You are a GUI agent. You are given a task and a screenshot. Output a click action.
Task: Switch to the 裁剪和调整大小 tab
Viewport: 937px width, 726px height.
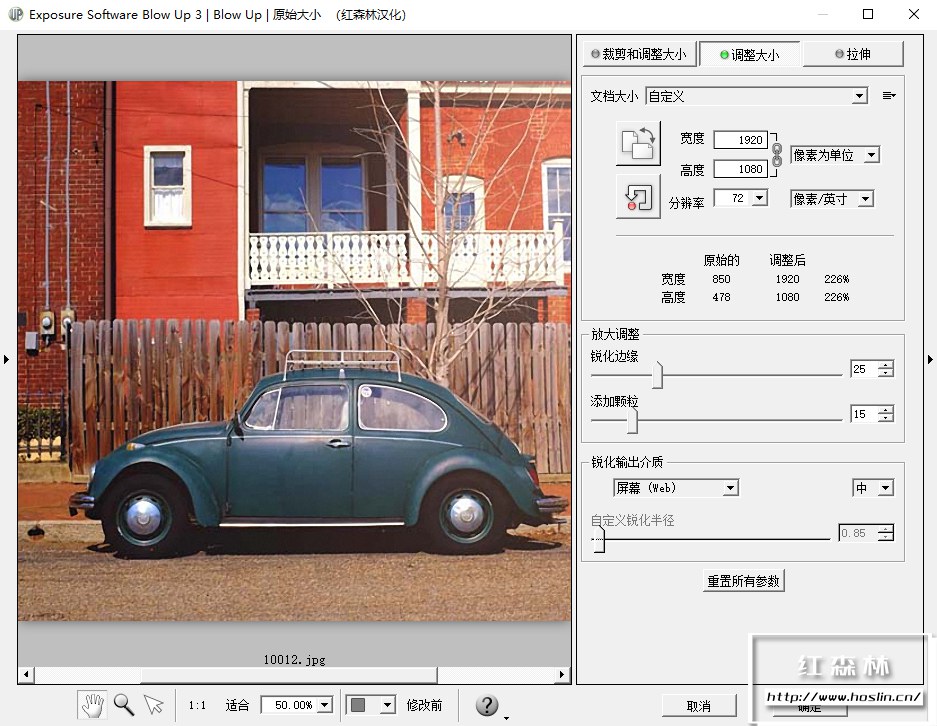click(x=638, y=54)
